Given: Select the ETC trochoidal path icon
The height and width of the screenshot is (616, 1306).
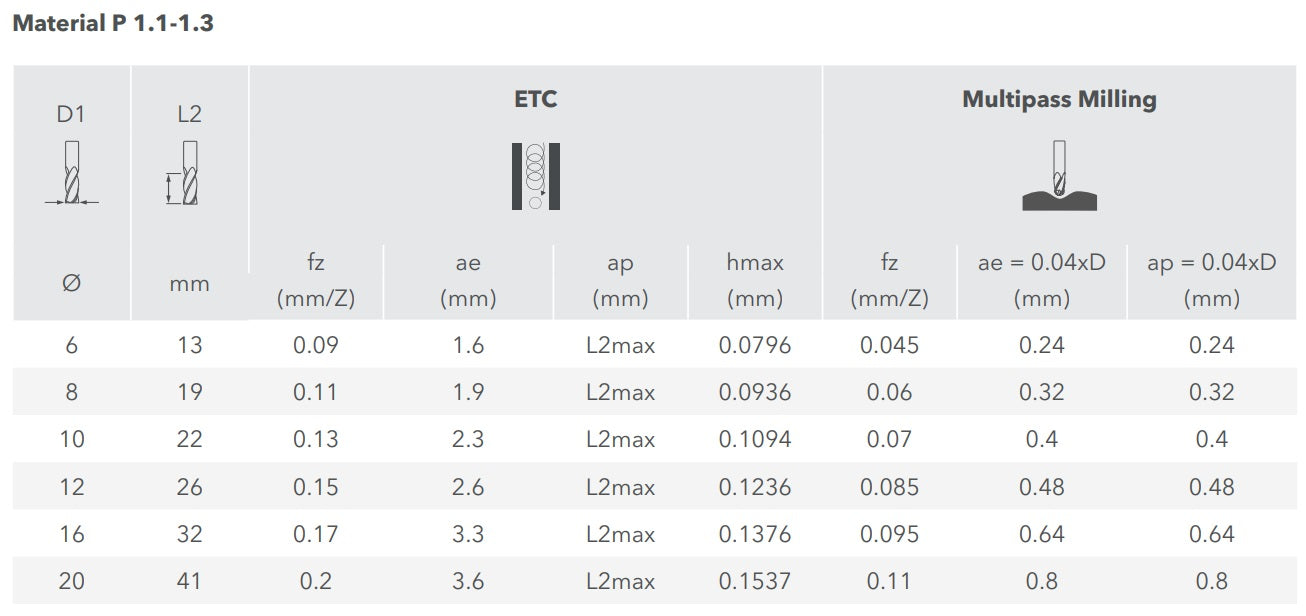Looking at the screenshot, I should 536,176.
